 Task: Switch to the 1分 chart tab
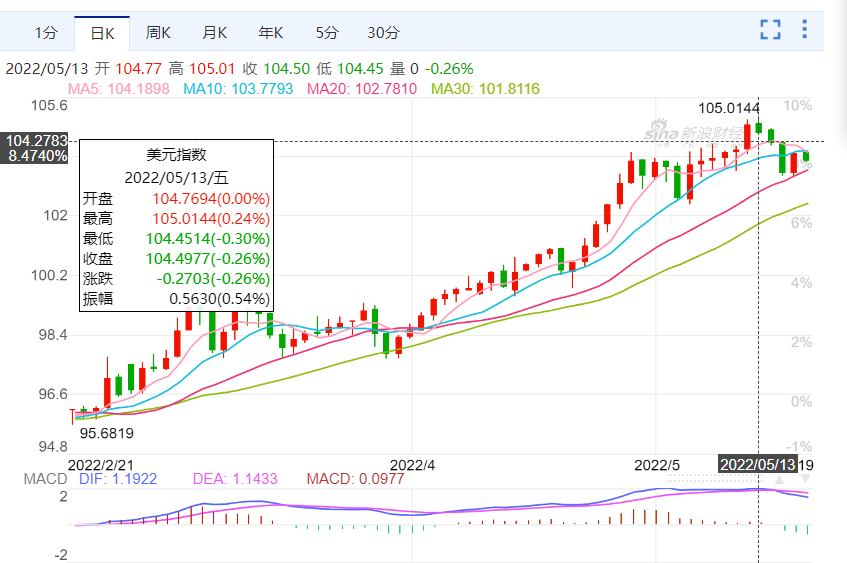(x=46, y=33)
